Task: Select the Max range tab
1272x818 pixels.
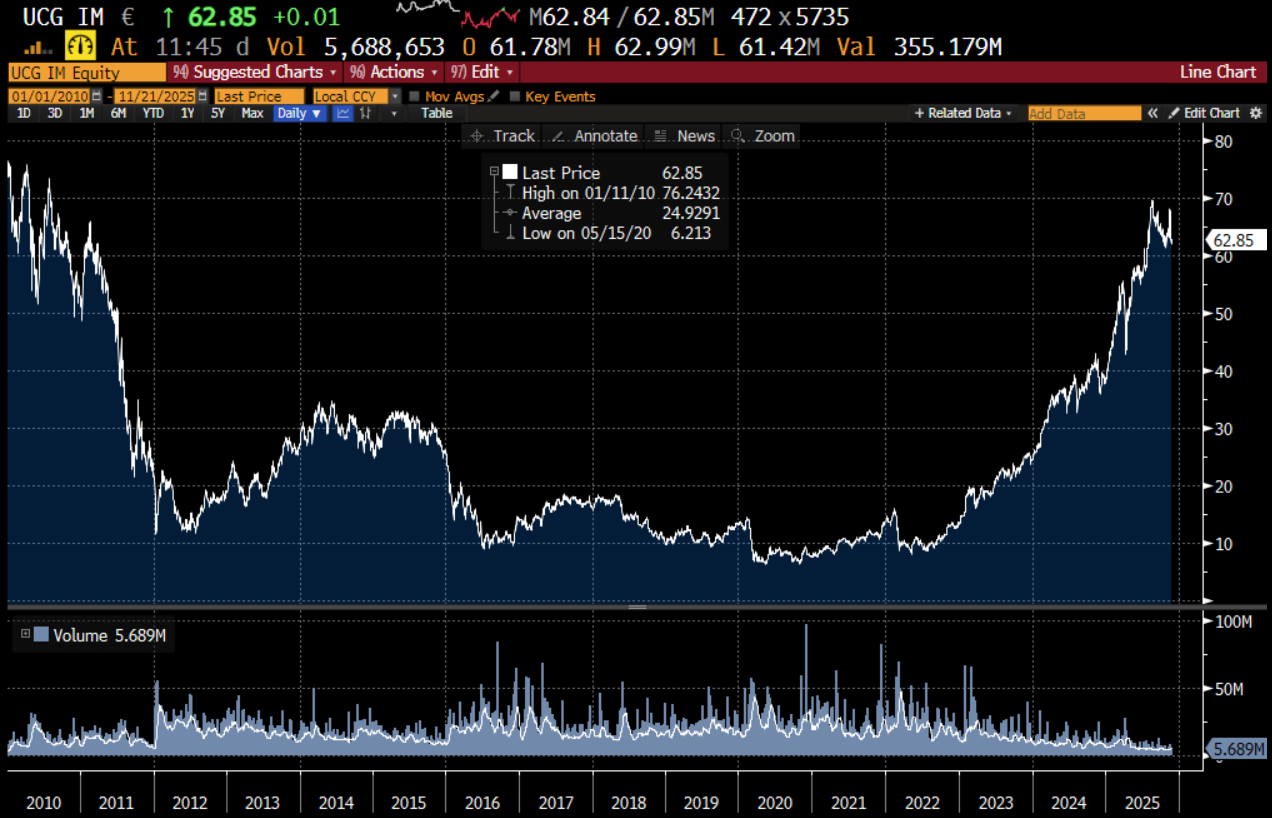Action: pyautogui.click(x=252, y=113)
